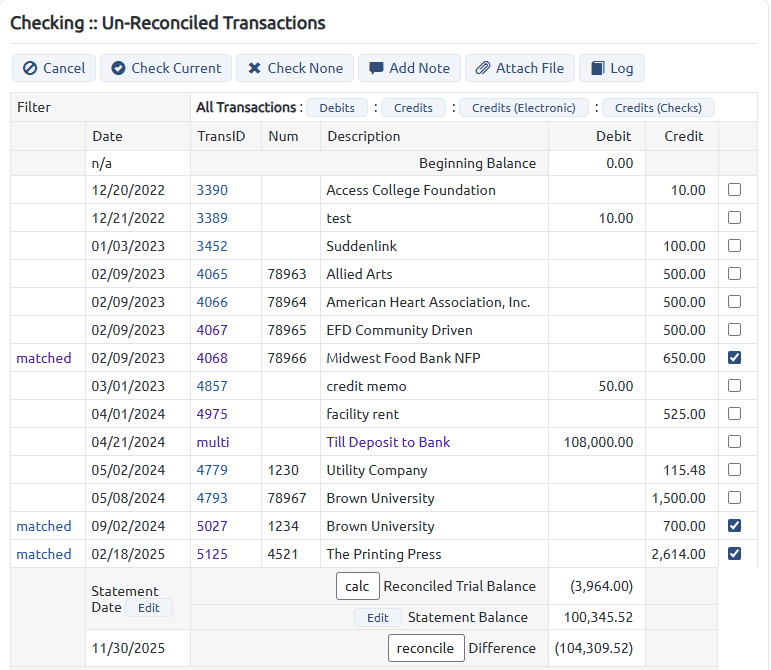Viewport: 771px width, 670px height.
Task: Open the Log book button
Action: pos(612,68)
